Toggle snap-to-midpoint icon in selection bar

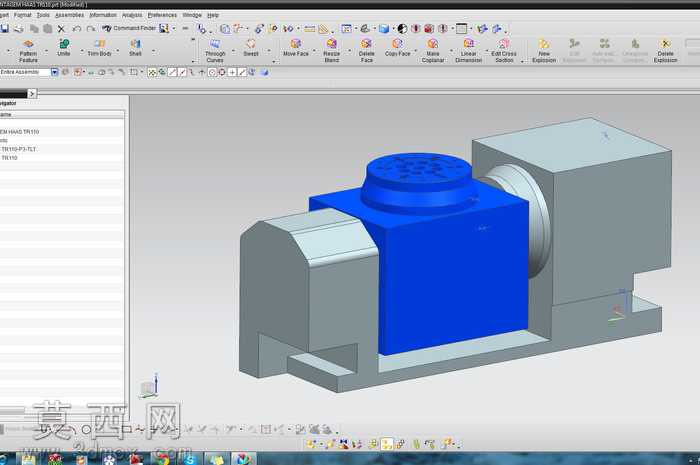(x=182, y=72)
